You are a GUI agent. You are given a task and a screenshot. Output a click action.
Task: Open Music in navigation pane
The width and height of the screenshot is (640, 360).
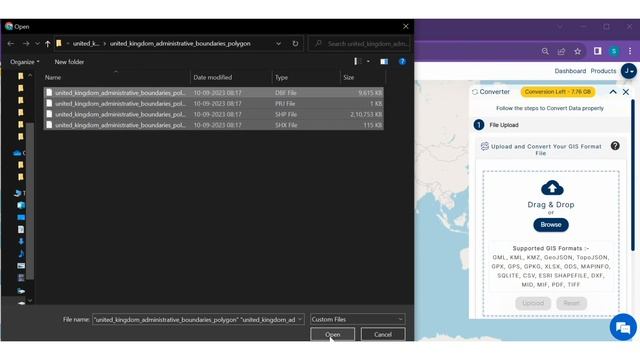coord(21,254)
